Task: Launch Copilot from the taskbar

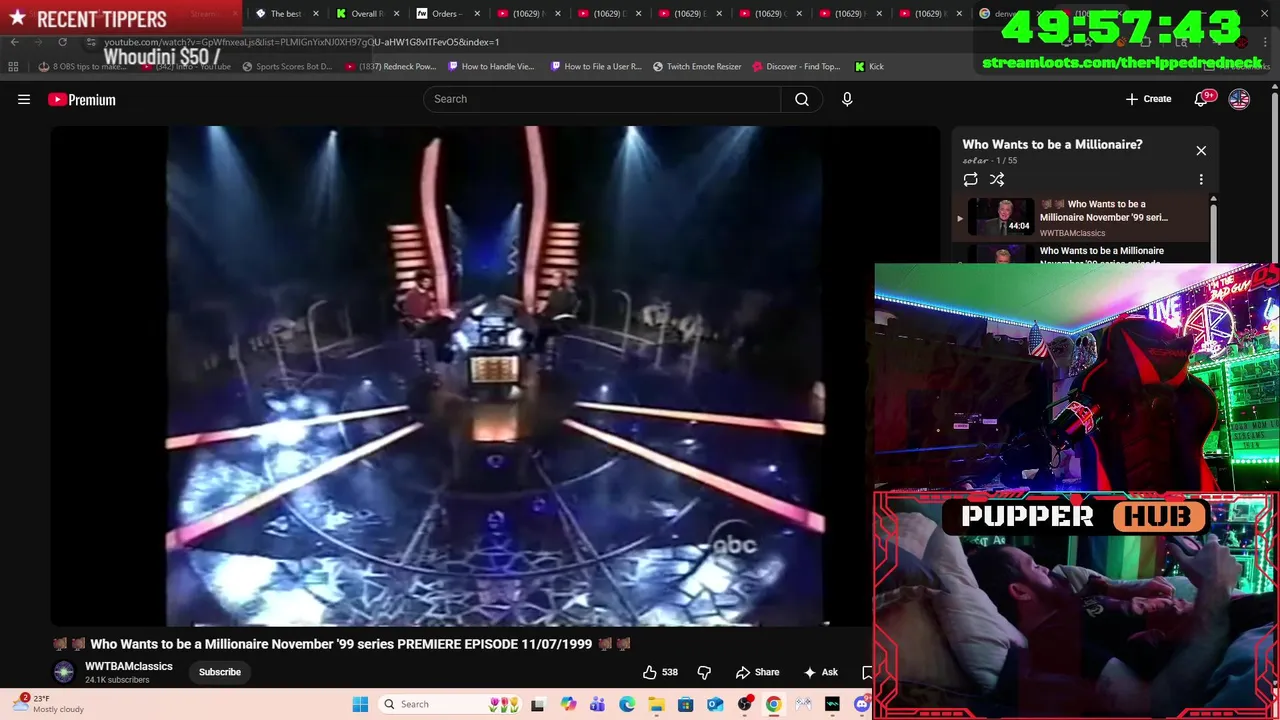Action: (569, 704)
